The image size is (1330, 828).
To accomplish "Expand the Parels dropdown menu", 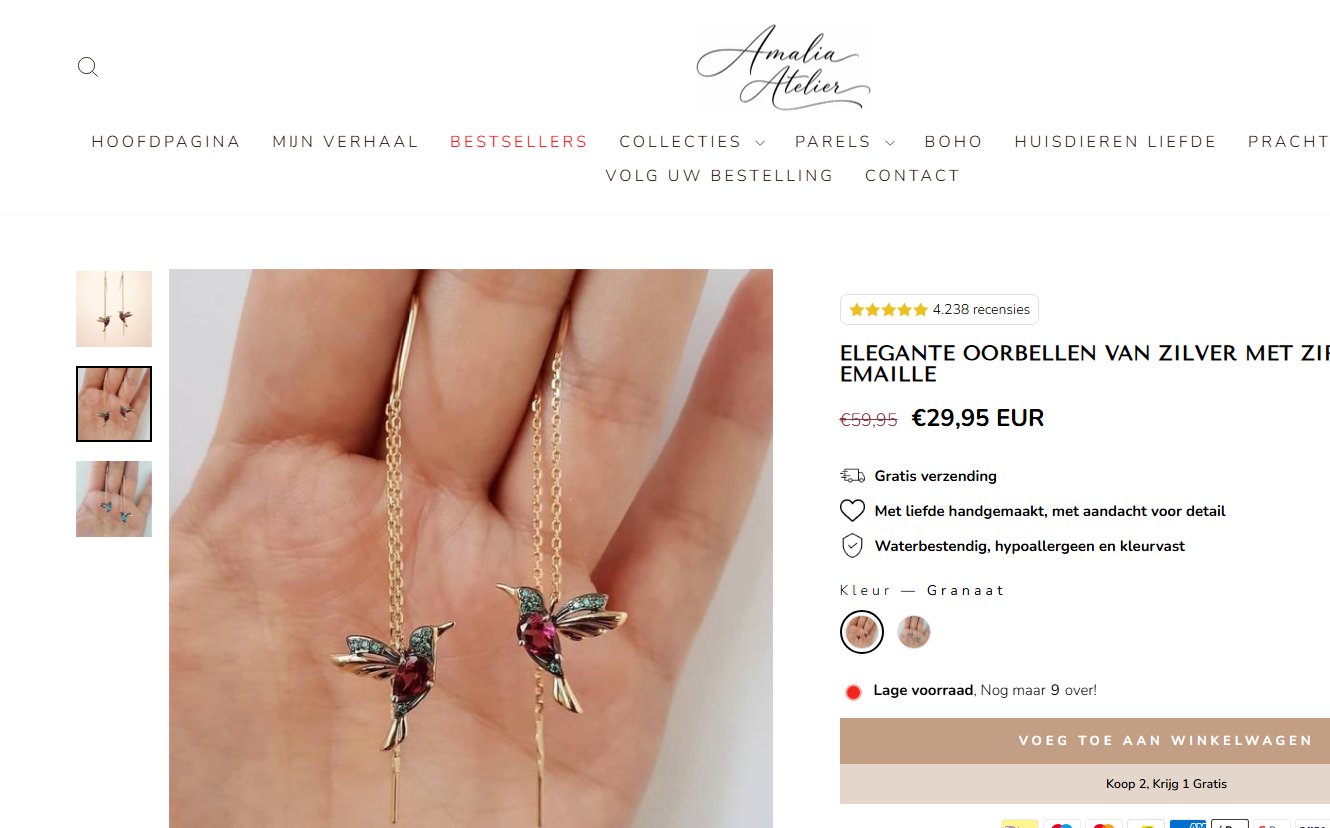I will 844,142.
